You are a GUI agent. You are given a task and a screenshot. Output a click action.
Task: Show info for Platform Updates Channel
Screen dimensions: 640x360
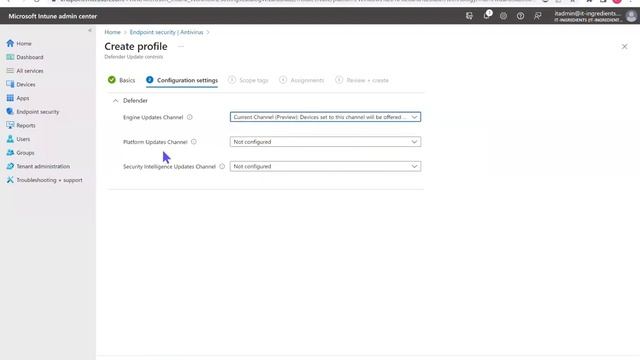194,142
